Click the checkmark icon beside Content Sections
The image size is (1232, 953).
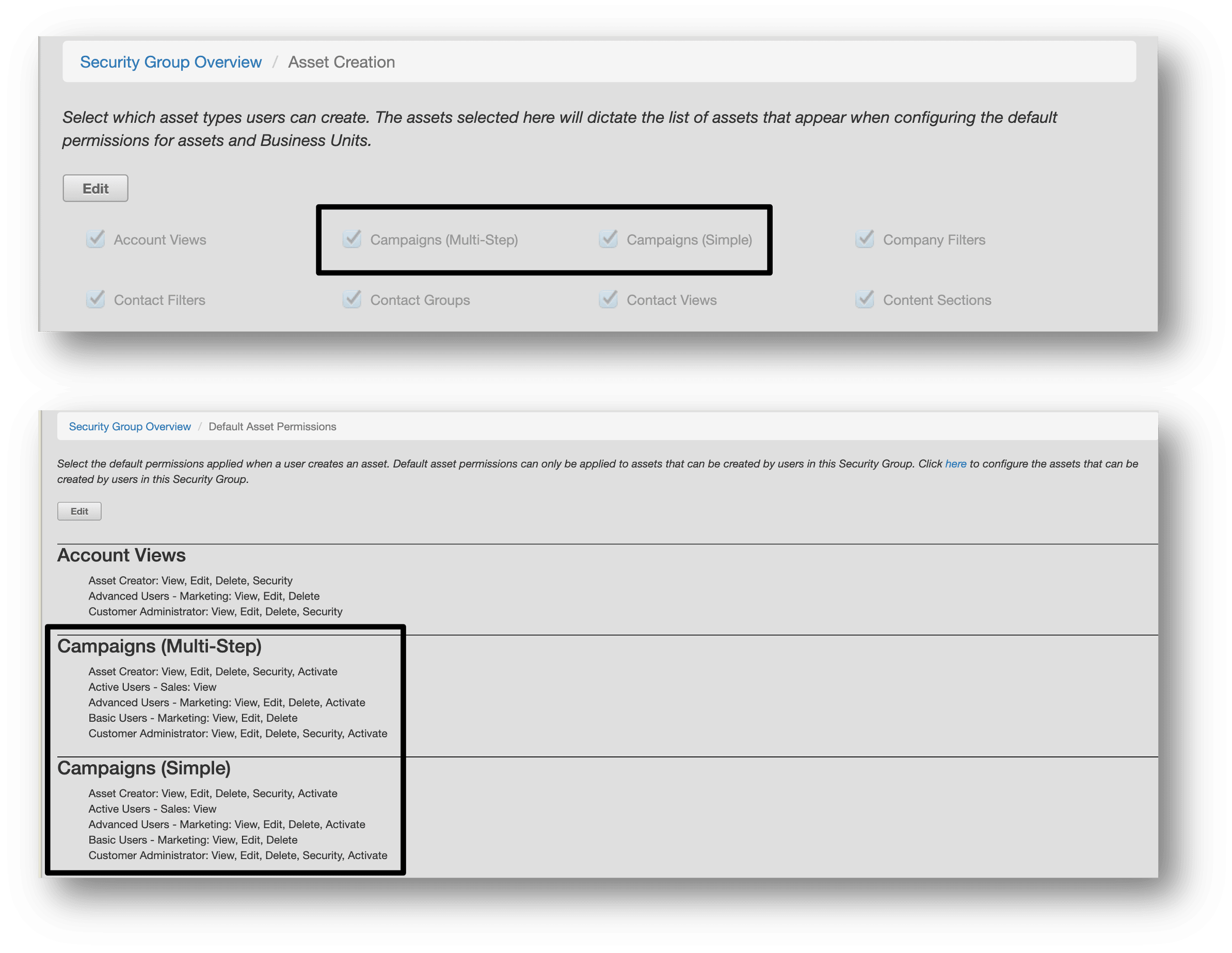click(x=865, y=299)
